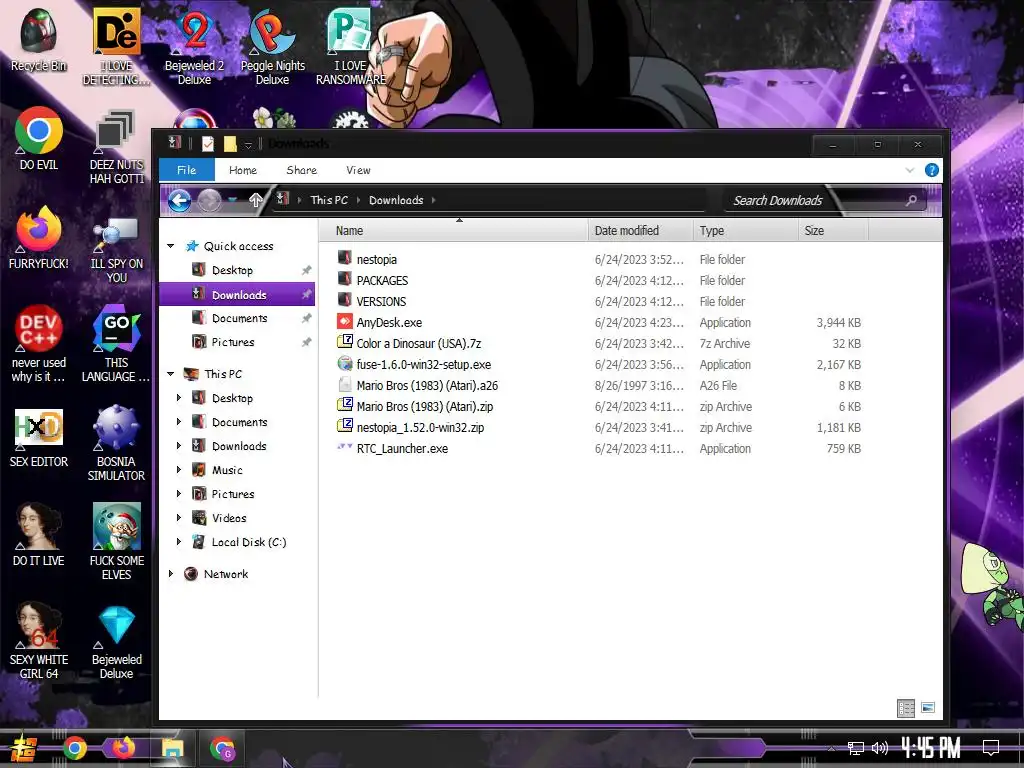Expand the Local Disk (C:) node
Viewport: 1024px width, 768px height.
pos(179,542)
